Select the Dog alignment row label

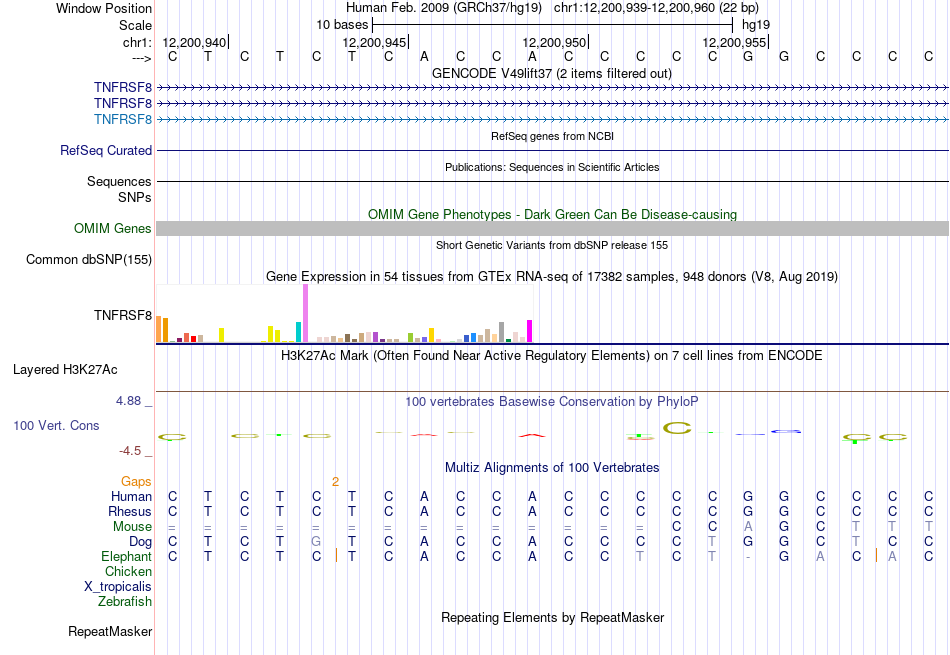(x=140, y=542)
